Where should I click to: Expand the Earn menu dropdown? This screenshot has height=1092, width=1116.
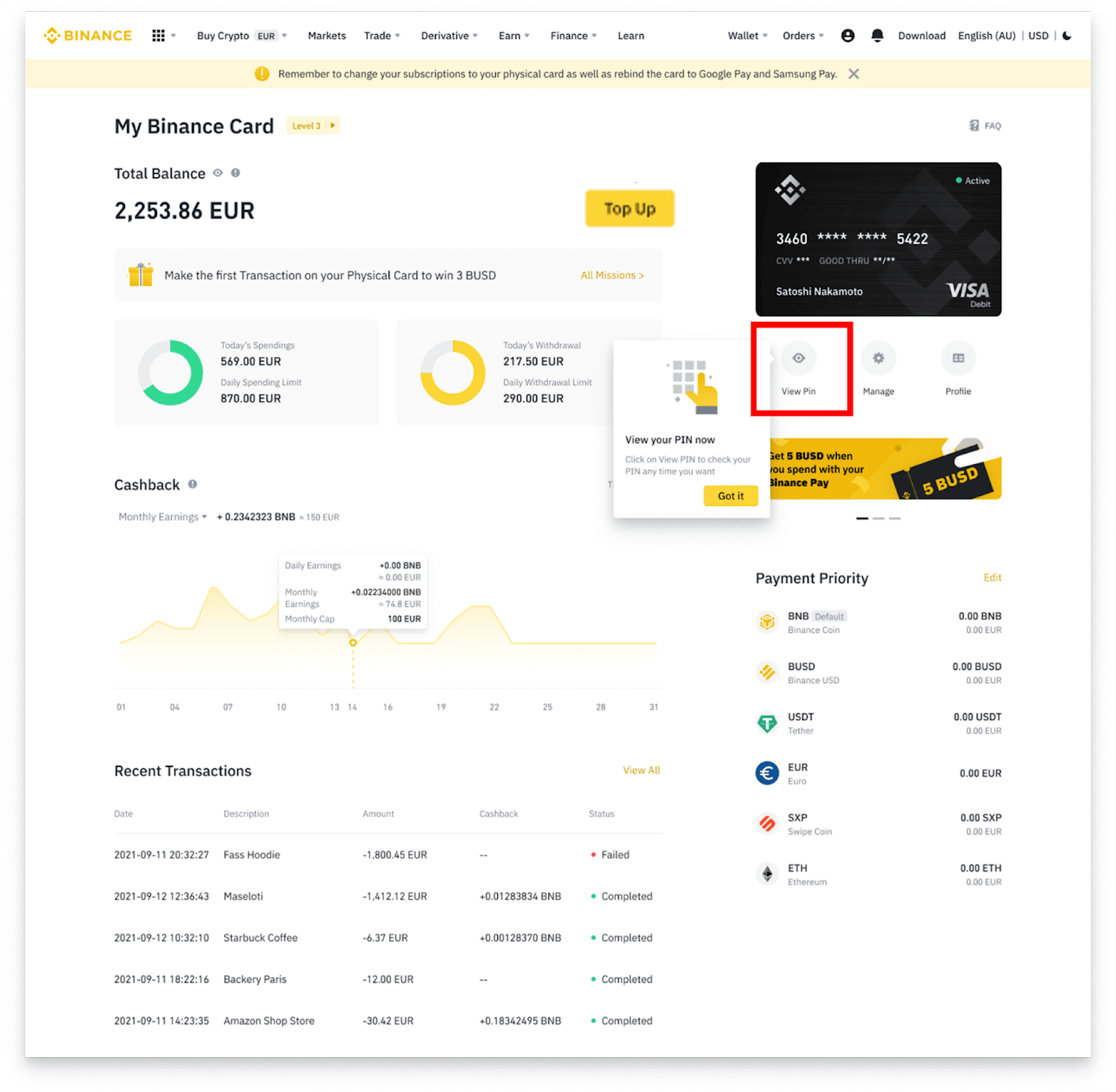tap(514, 36)
